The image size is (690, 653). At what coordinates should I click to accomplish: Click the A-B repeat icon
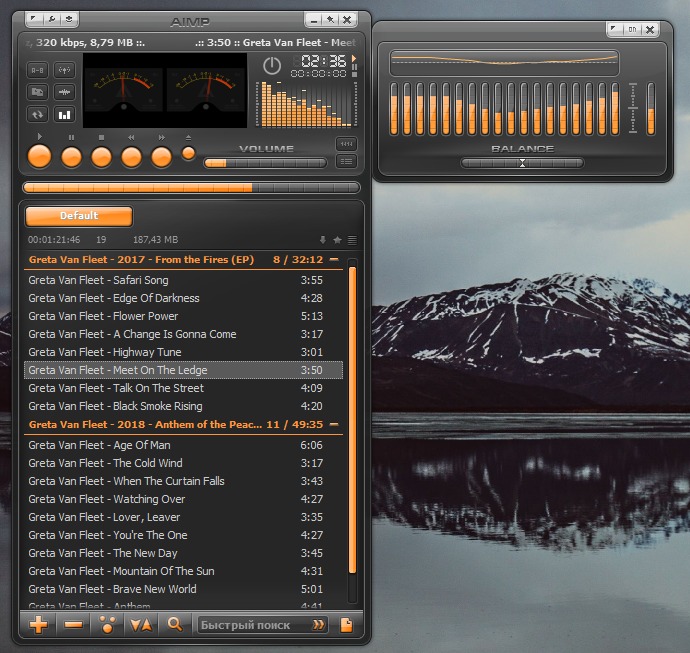[x=37, y=70]
